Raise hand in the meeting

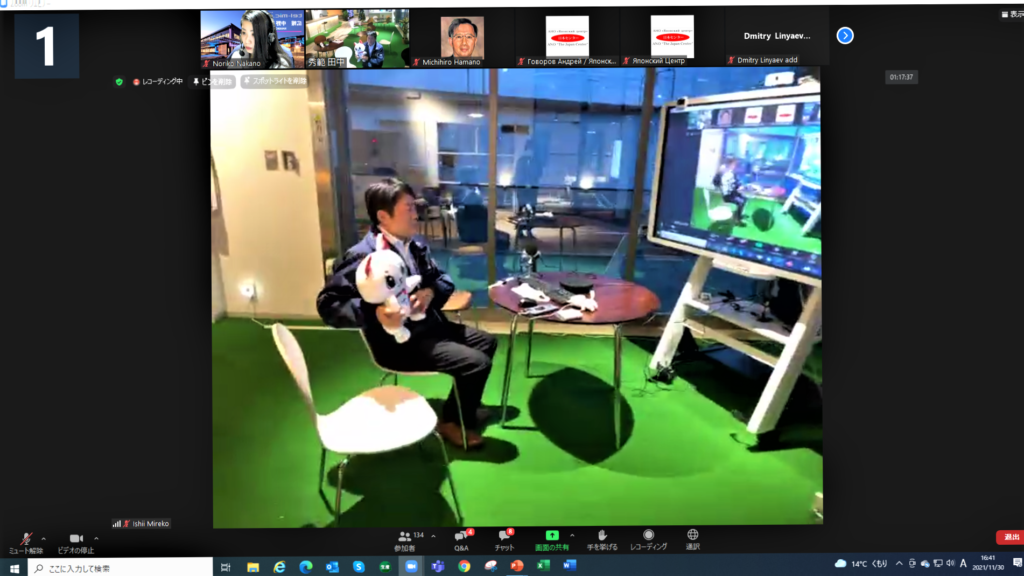pyautogui.click(x=601, y=541)
